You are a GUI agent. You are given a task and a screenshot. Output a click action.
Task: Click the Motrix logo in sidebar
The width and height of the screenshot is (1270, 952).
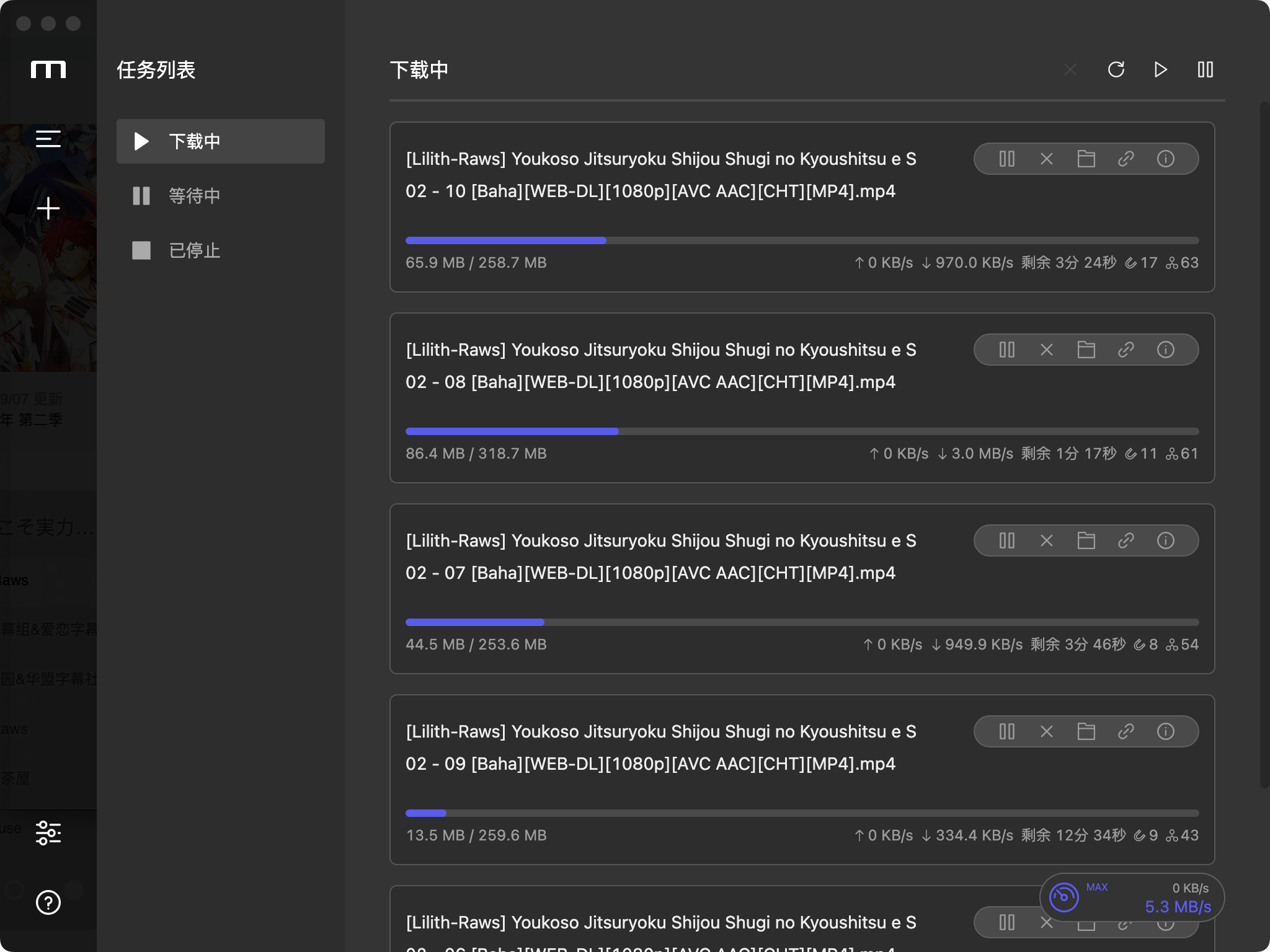[x=48, y=69]
